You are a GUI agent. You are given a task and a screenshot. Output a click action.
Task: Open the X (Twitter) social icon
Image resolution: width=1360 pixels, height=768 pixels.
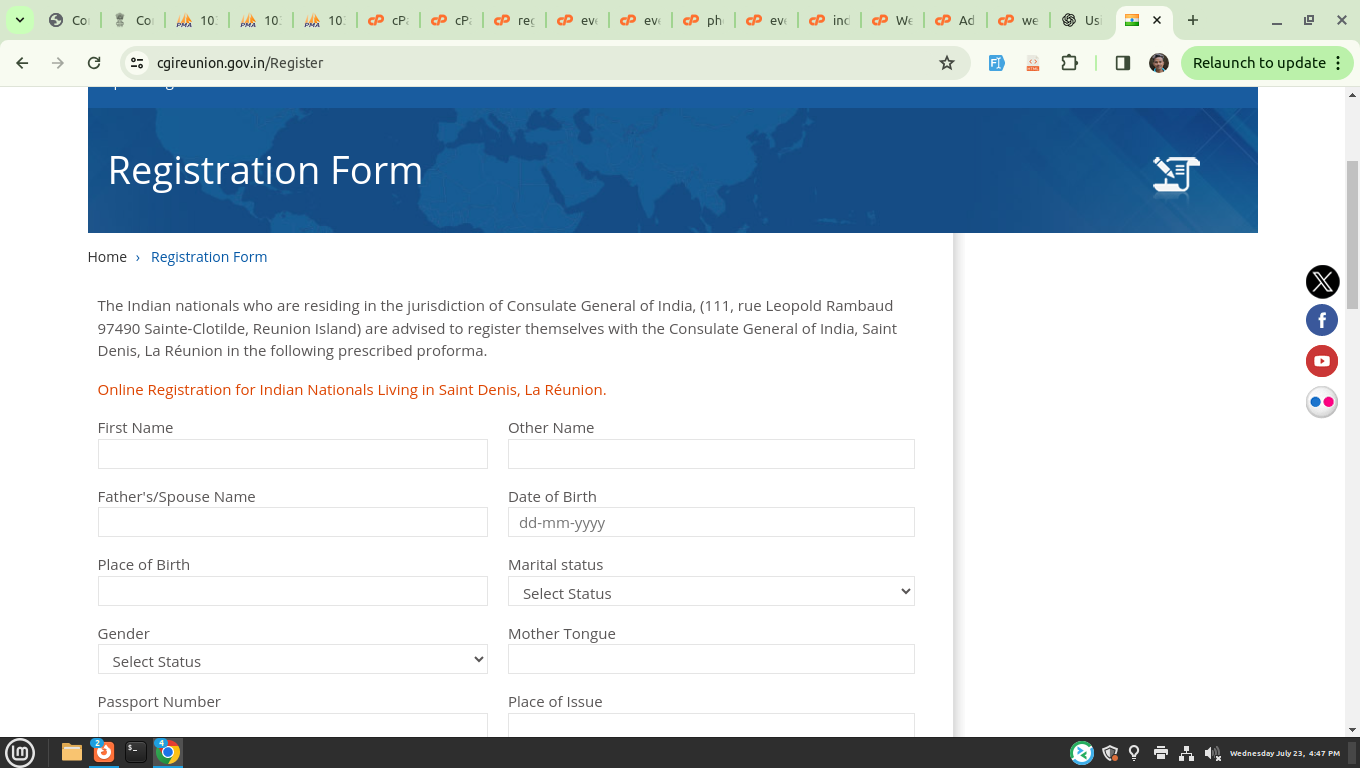[x=1322, y=282]
